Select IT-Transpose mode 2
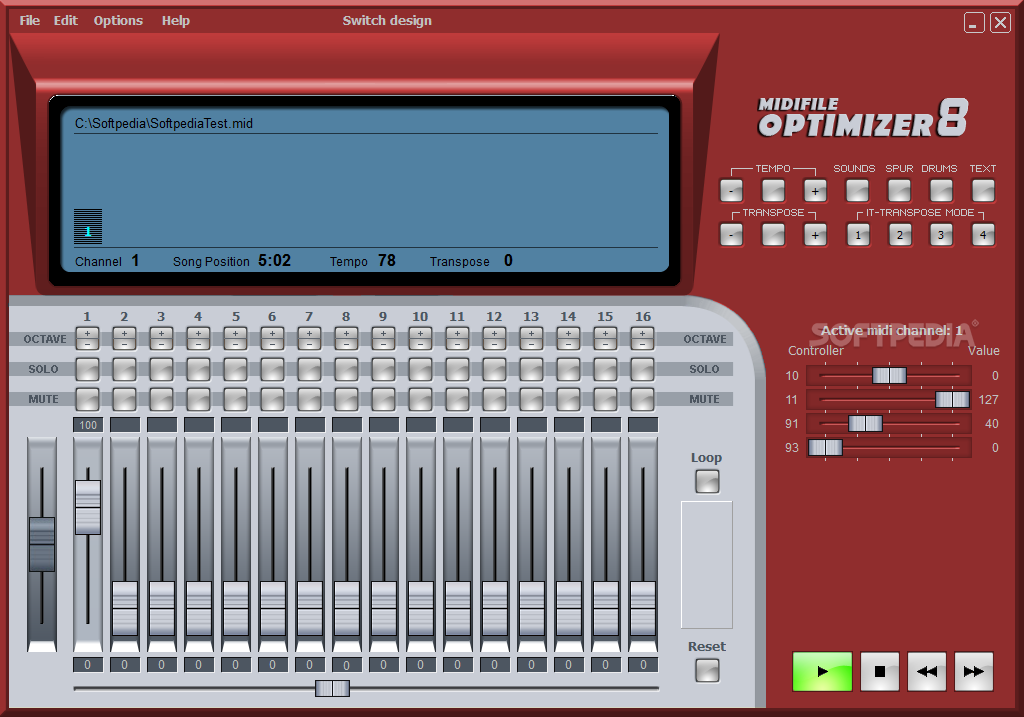1024x717 pixels. 900,235
